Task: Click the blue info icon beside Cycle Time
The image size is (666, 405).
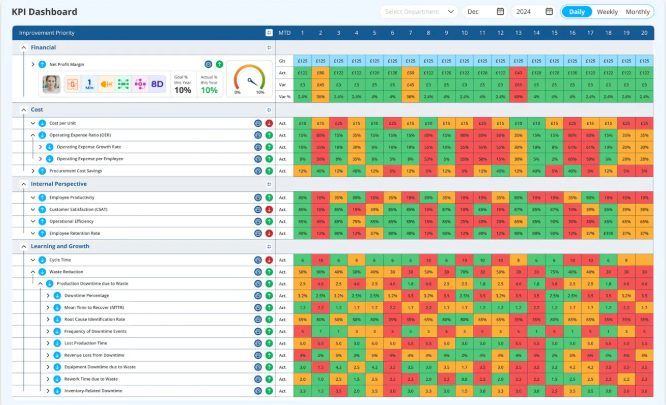Action: [x=42, y=259]
